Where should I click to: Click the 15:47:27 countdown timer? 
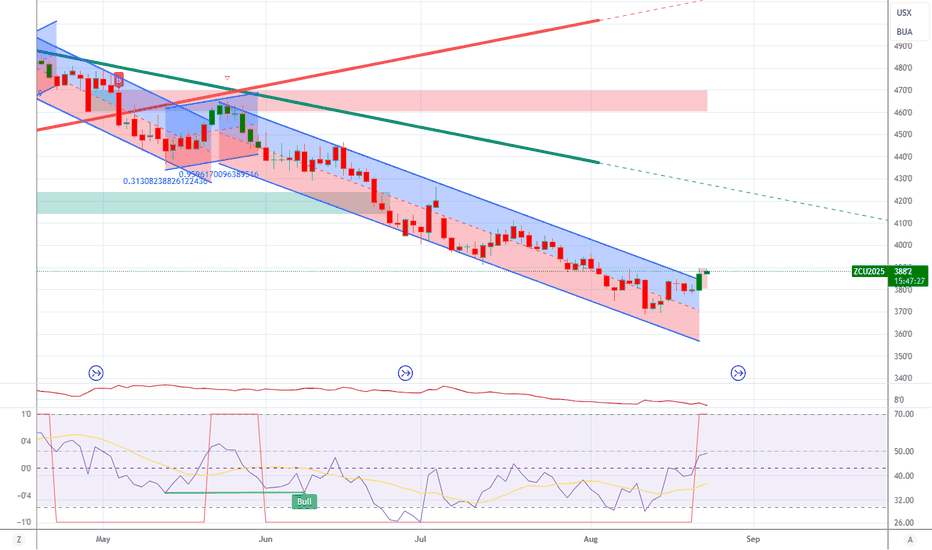[x=909, y=281]
